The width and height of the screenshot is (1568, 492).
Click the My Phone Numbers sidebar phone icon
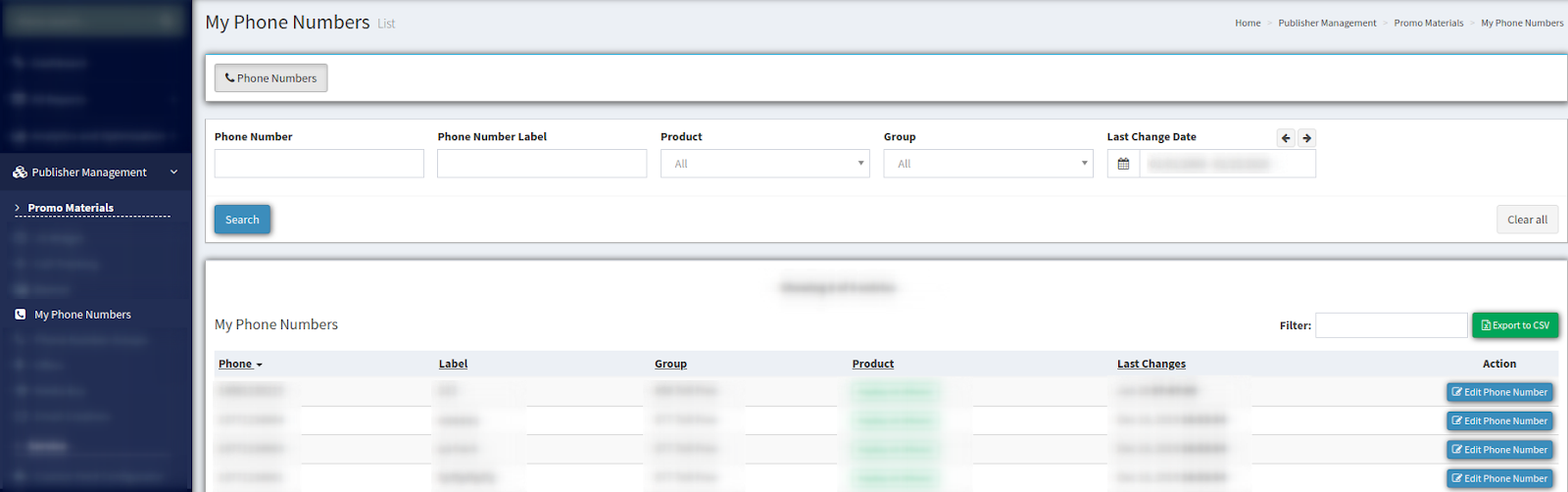(21, 315)
